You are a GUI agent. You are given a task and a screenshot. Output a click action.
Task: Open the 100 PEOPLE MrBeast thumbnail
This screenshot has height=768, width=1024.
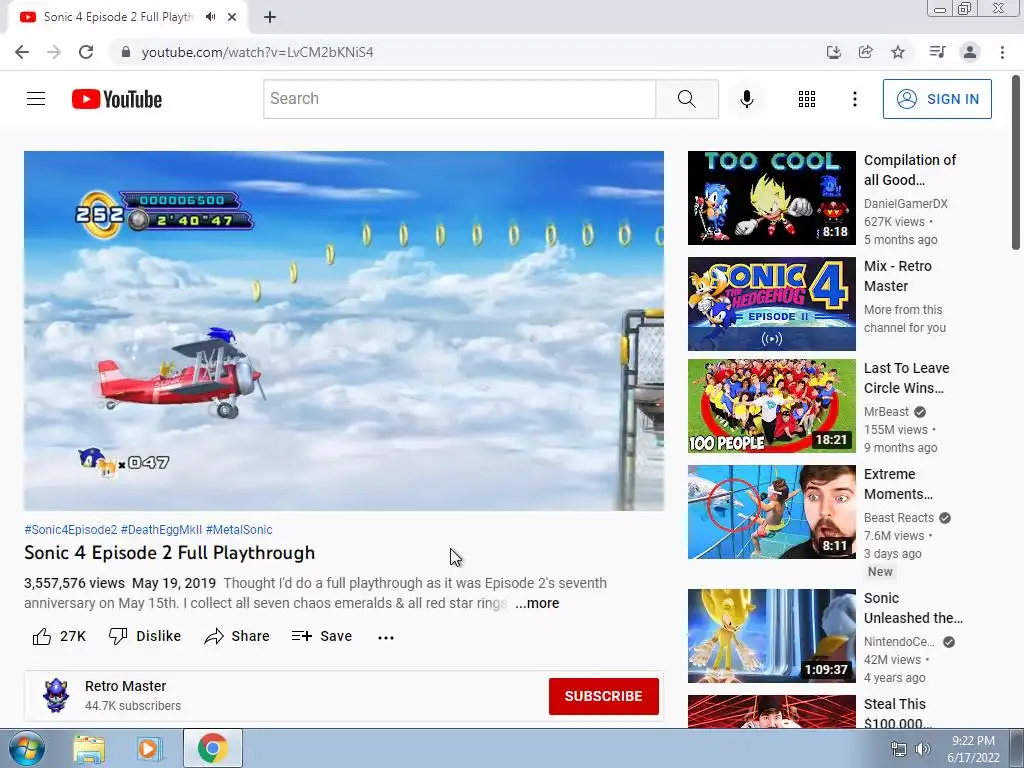(x=771, y=406)
